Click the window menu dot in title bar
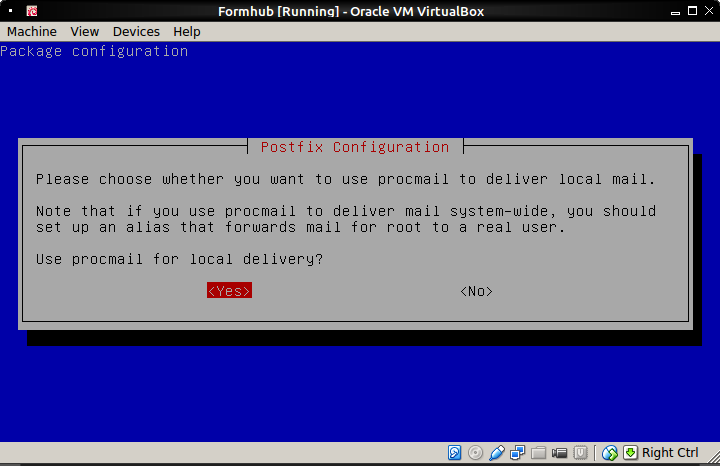 click(x=10, y=11)
